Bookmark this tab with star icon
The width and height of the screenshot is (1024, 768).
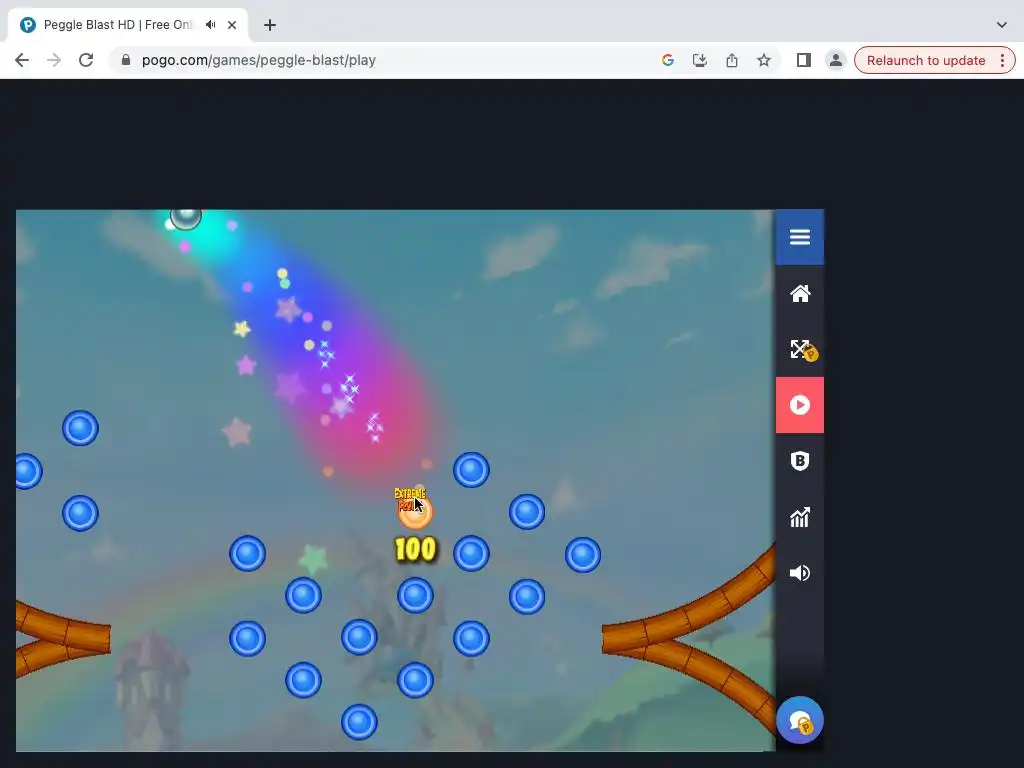763,60
